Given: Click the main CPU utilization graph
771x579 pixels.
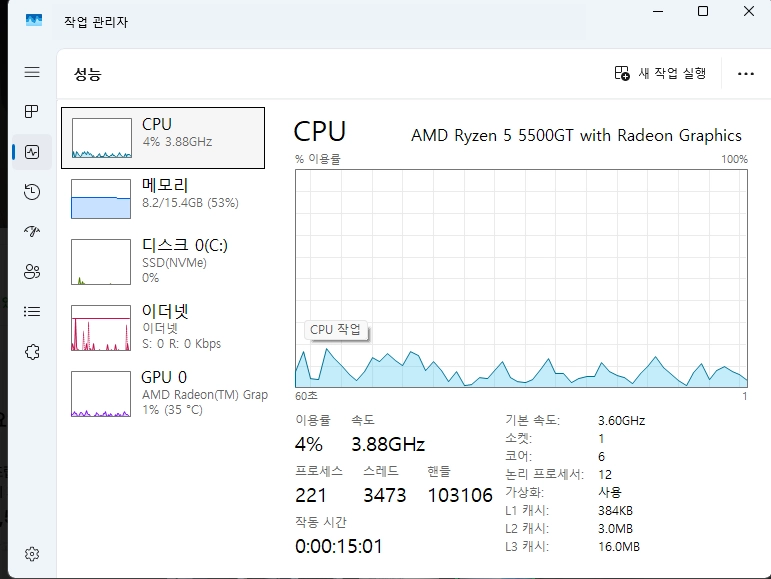Looking at the screenshot, I should click(521, 279).
